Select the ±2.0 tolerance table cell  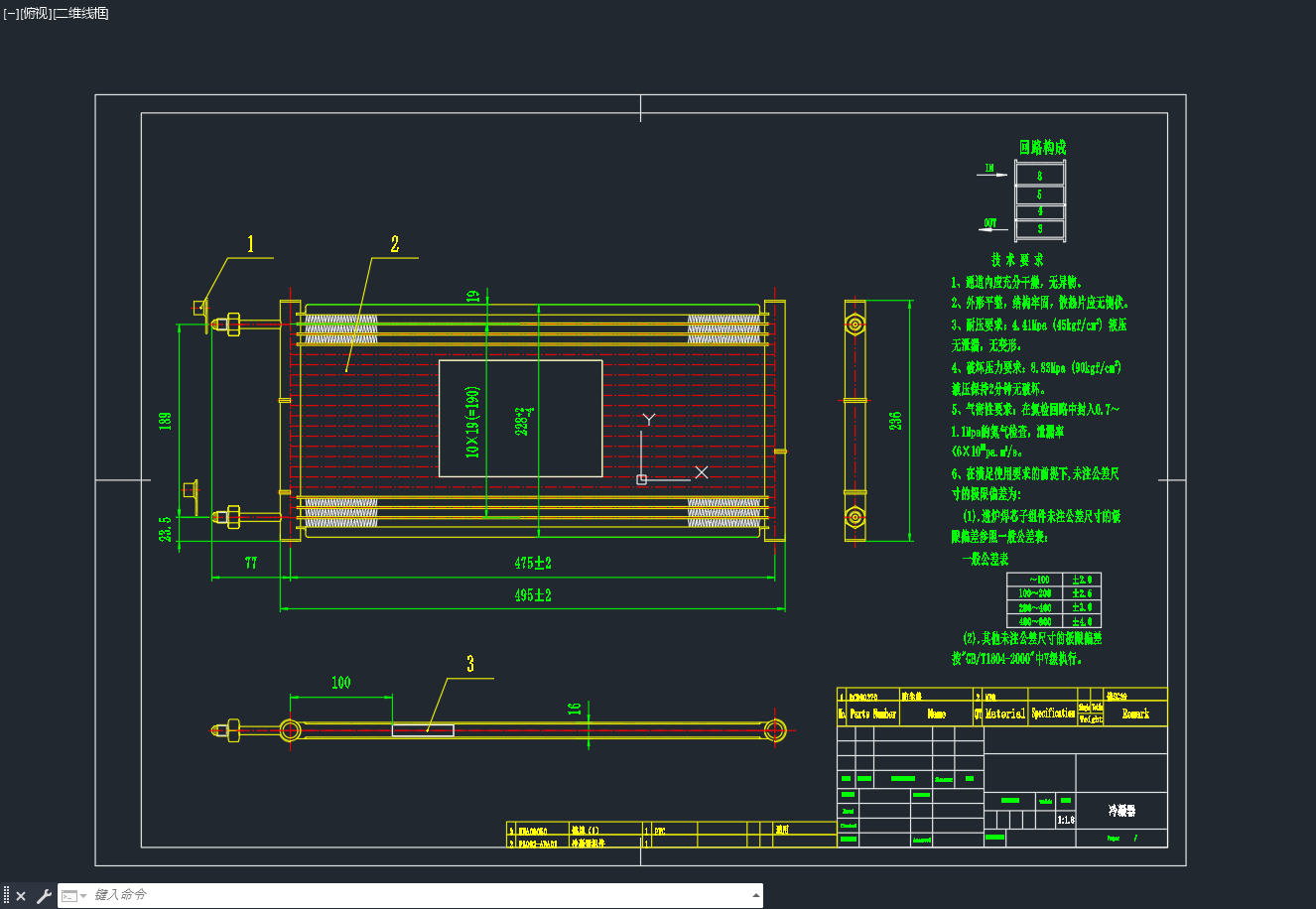1082,580
